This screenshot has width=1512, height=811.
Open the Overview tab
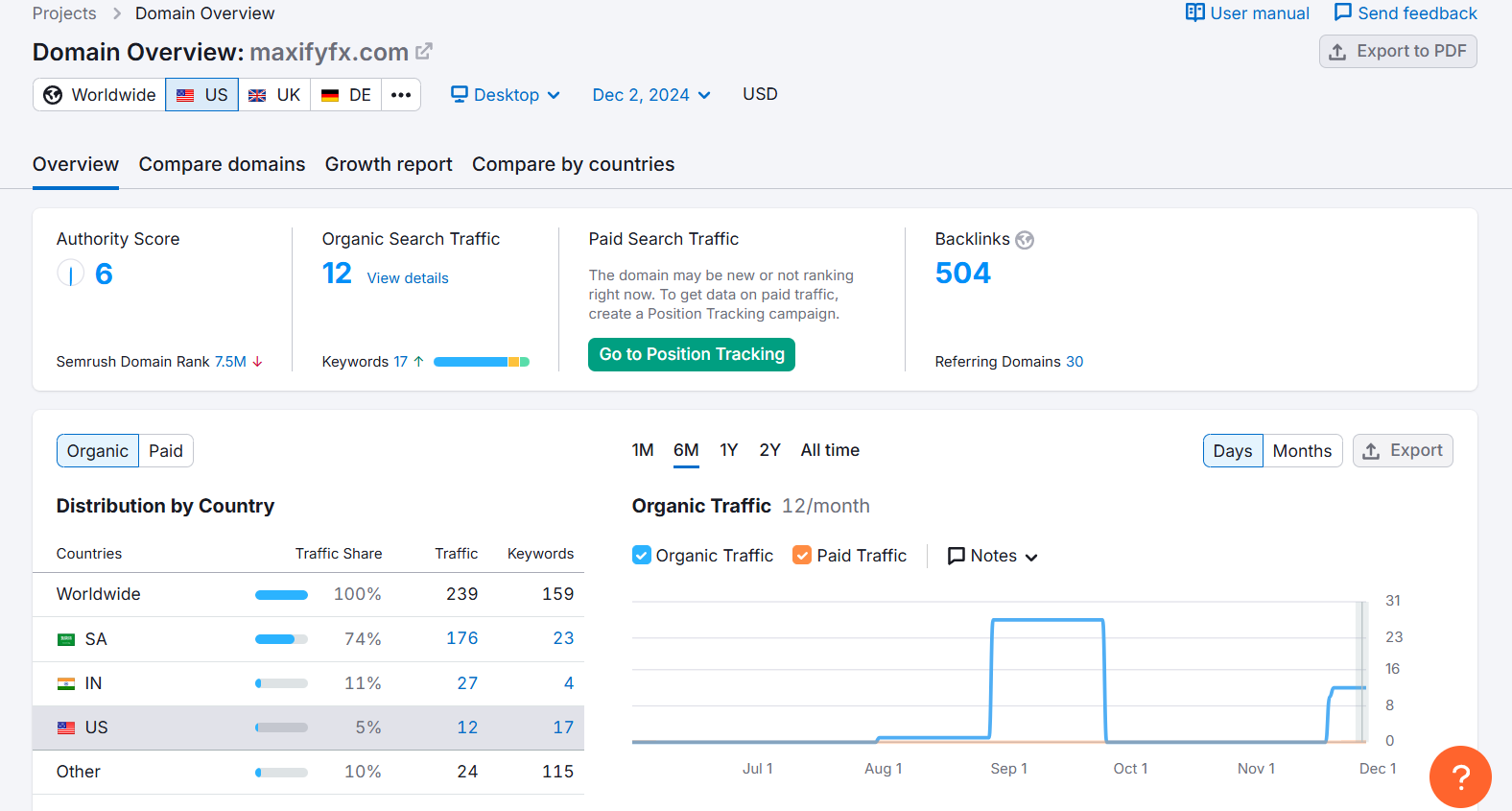click(x=76, y=164)
